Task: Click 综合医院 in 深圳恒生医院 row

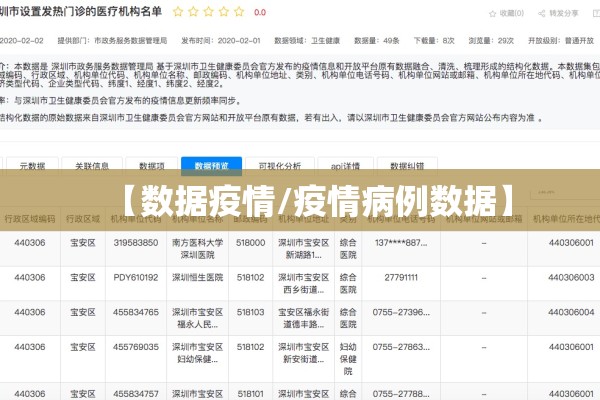Action: [x=348, y=284]
